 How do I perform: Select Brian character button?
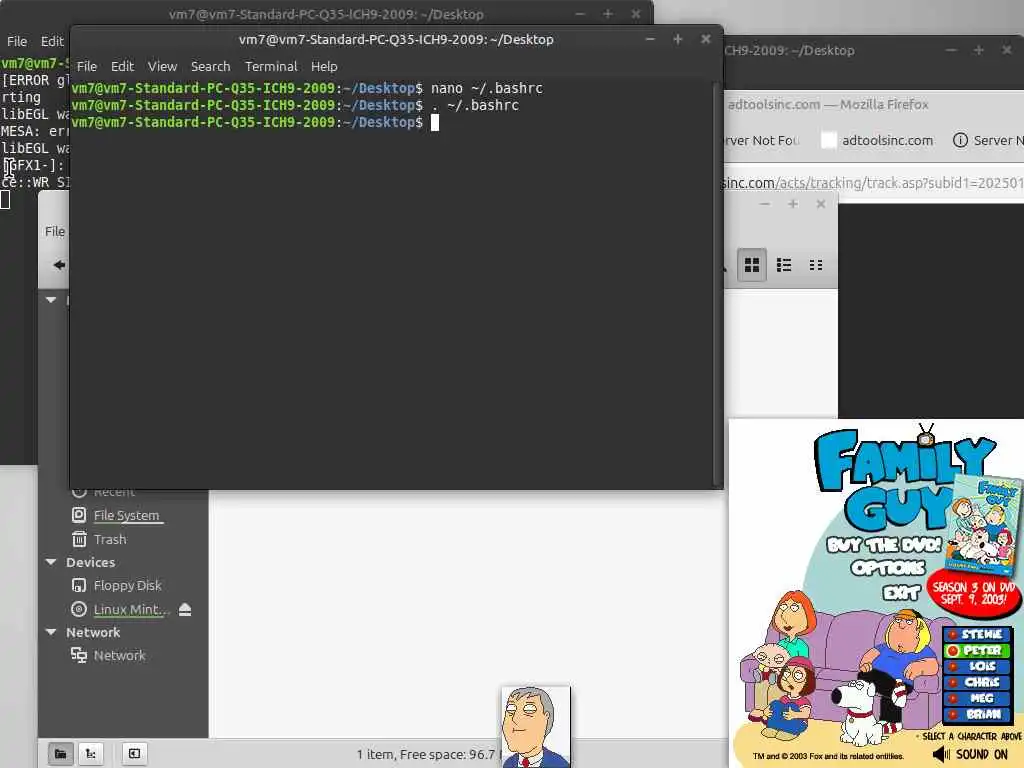(977, 714)
